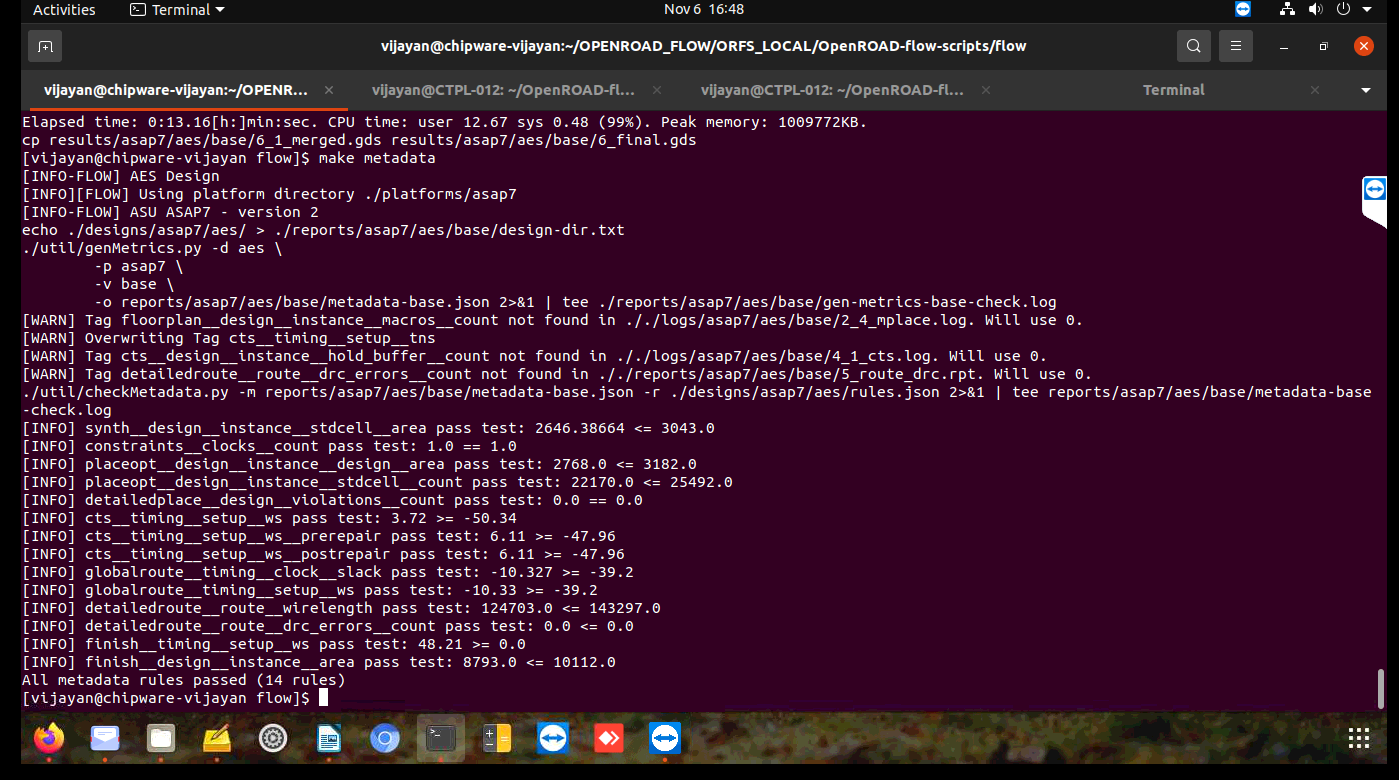Image resolution: width=1399 pixels, height=780 pixels.
Task: Close the second vijayan@CTPL-012 tab
Action: click(x=985, y=90)
